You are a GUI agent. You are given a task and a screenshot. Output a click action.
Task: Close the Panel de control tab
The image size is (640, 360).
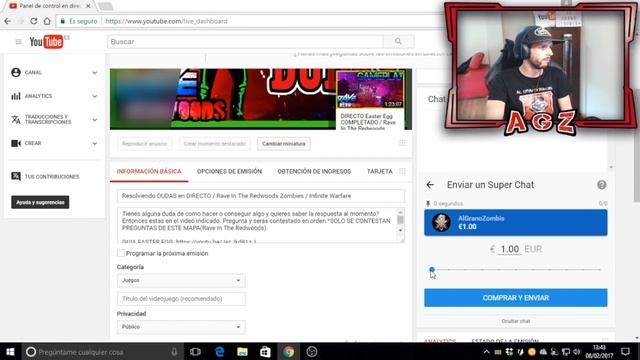click(x=88, y=6)
